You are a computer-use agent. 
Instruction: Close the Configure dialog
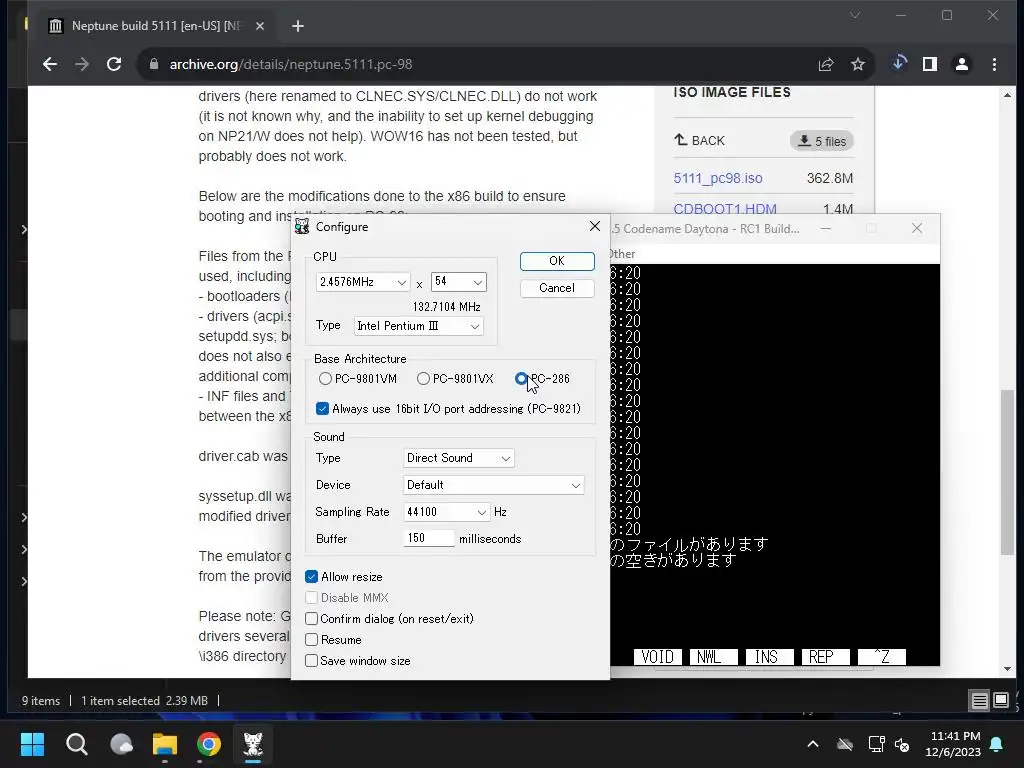[594, 226]
